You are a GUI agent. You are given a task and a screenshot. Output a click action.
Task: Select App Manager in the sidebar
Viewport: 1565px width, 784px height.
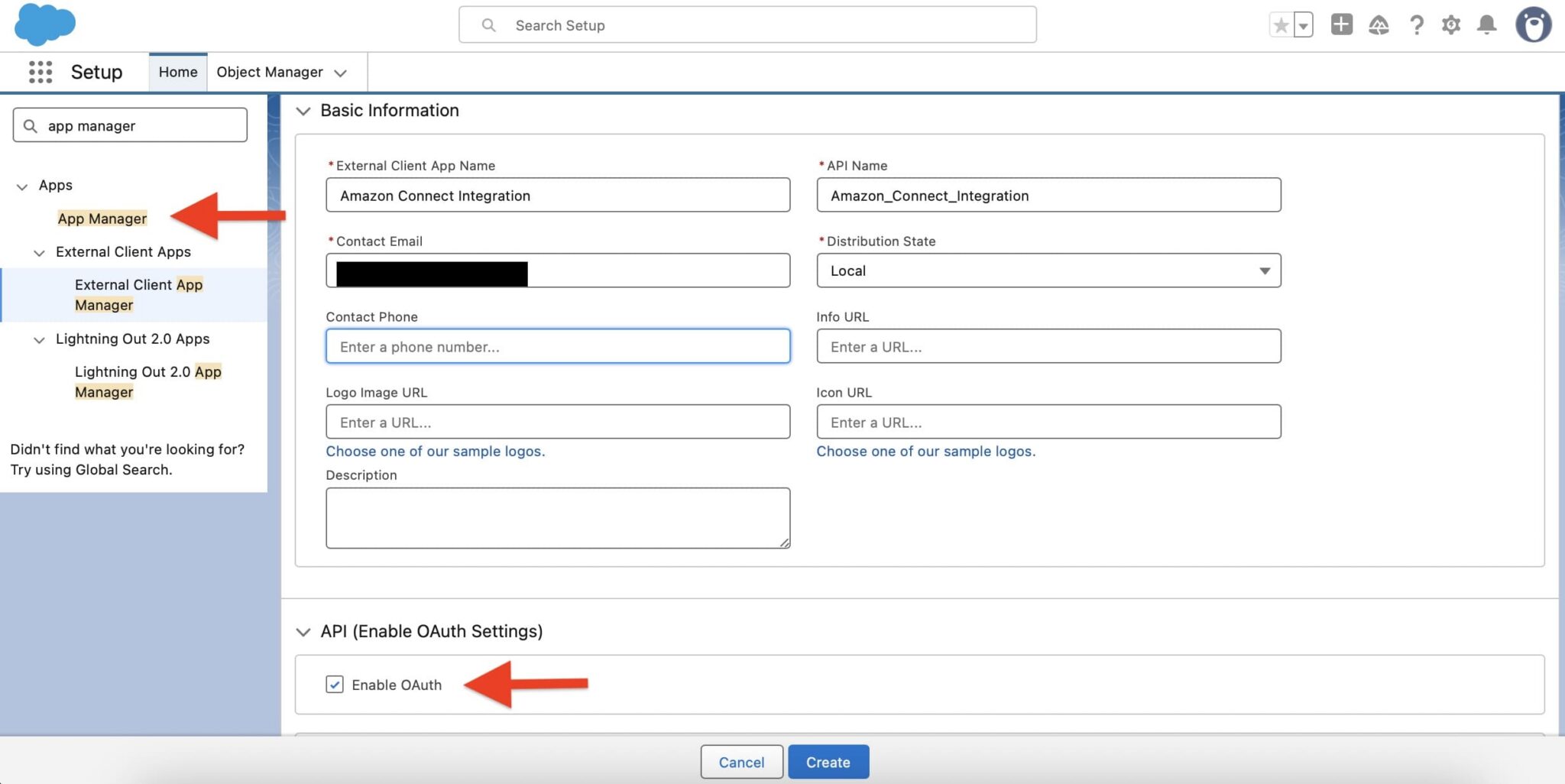click(102, 219)
